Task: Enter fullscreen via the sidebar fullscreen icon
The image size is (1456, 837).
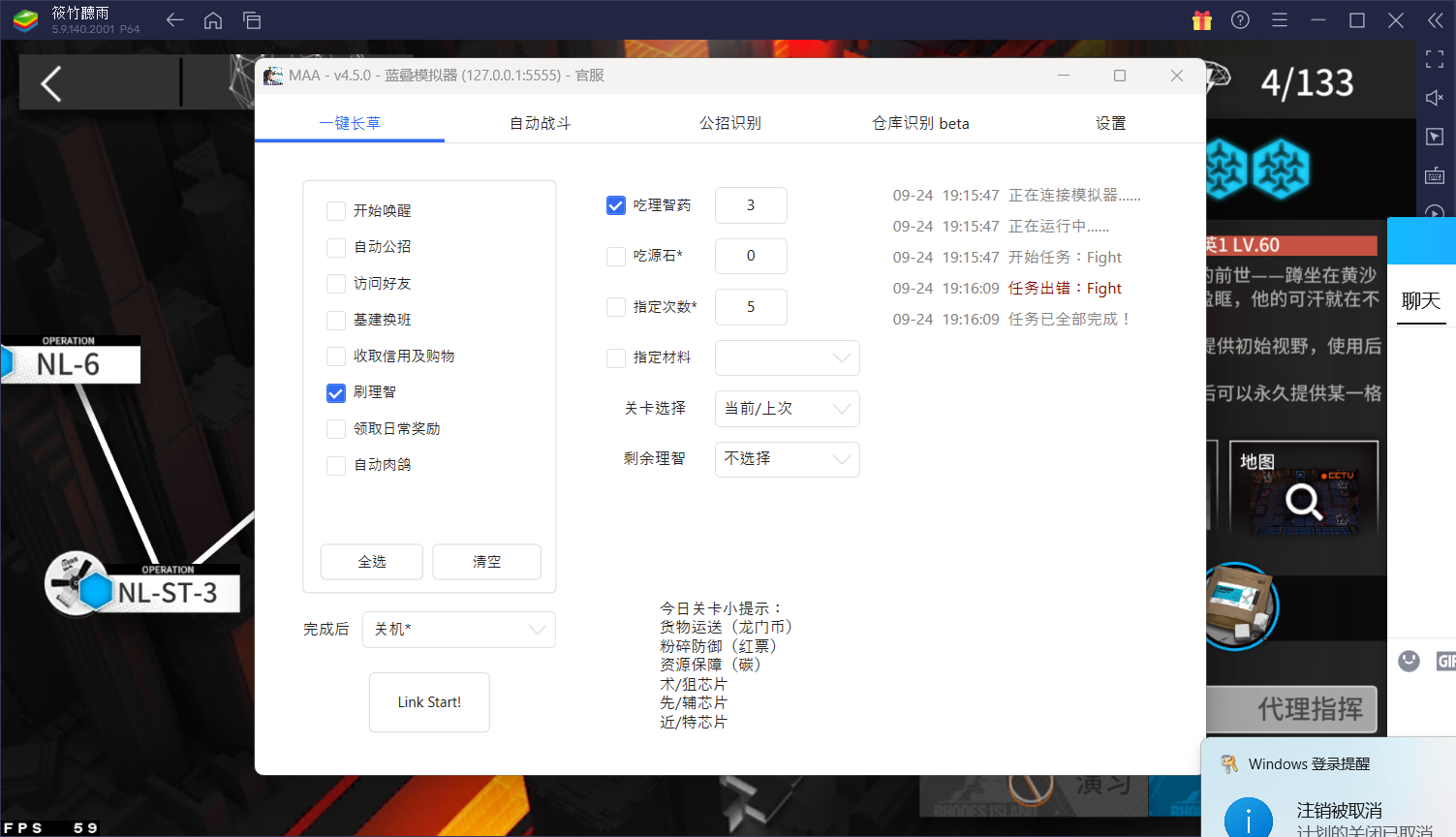Action: pyautogui.click(x=1435, y=59)
